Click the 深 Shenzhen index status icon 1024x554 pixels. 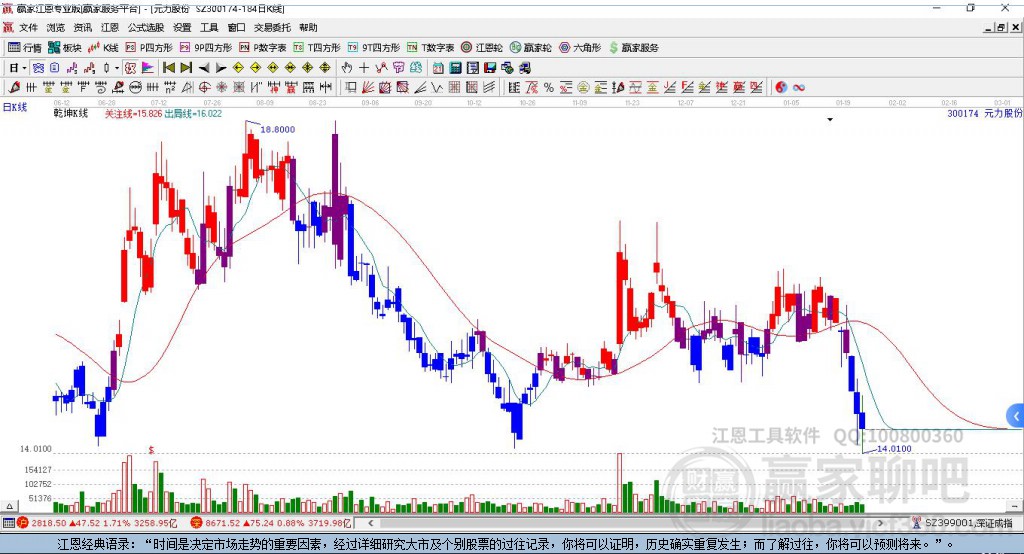coord(196,523)
